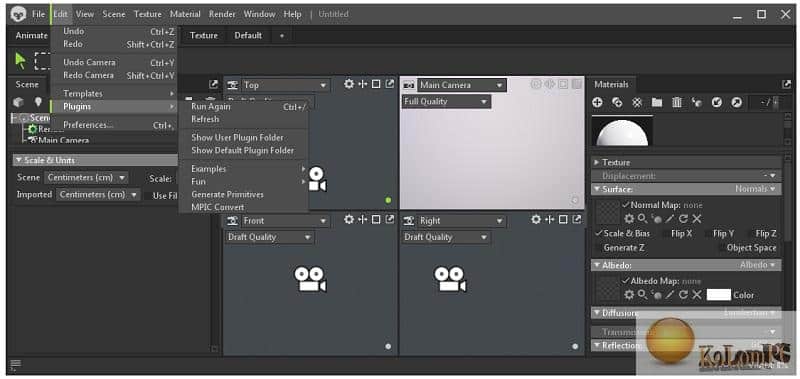Toggle the Normal Map checkmark
This screenshot has width=800, height=379.
[x=626, y=205]
